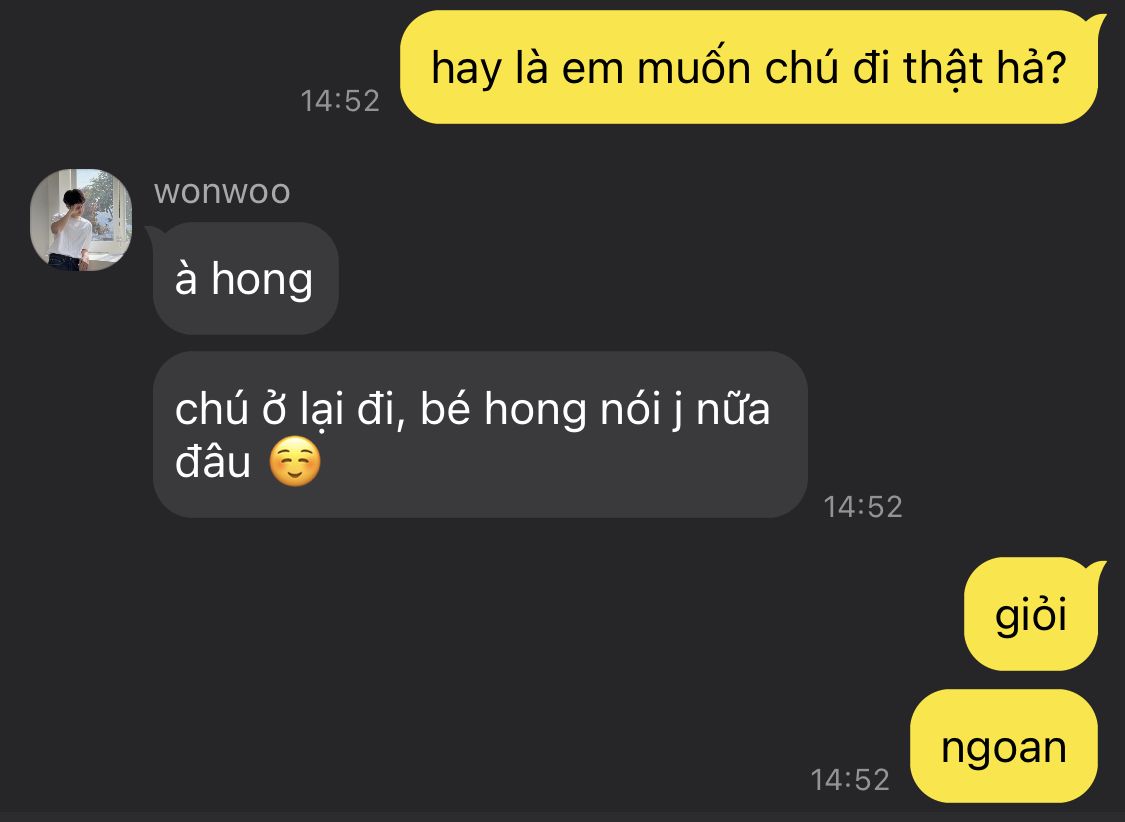Click the 14:52 timestamp next to wonwoo's reply
The height and width of the screenshot is (822, 1125).
pos(862,507)
